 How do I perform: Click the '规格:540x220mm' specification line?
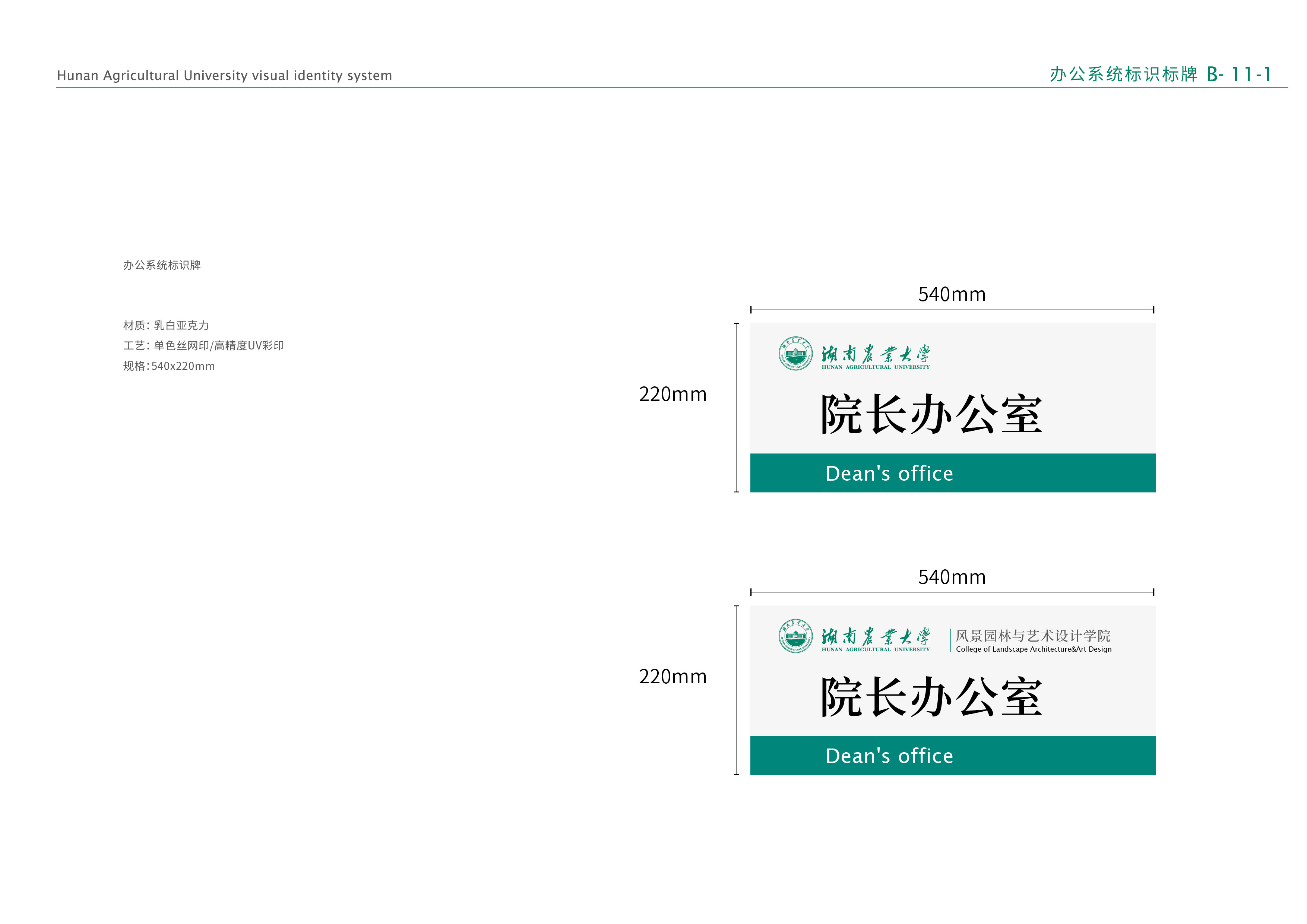169,366
